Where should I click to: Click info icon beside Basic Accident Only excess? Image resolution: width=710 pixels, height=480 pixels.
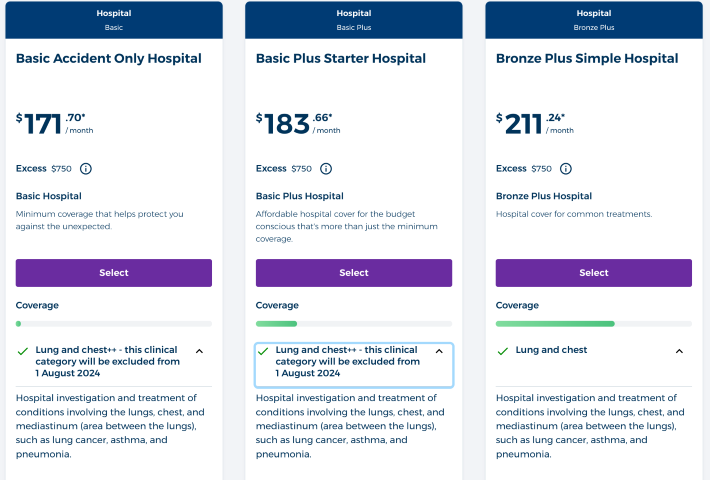86,169
